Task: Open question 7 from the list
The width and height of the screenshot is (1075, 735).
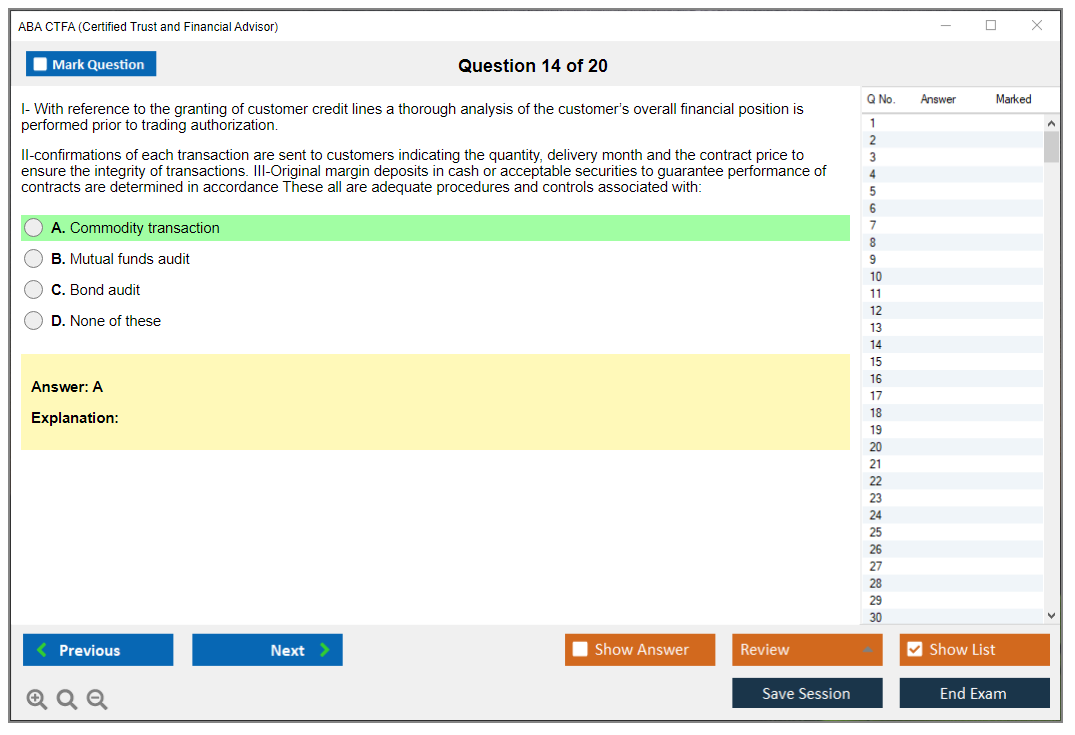Action: [x=873, y=225]
